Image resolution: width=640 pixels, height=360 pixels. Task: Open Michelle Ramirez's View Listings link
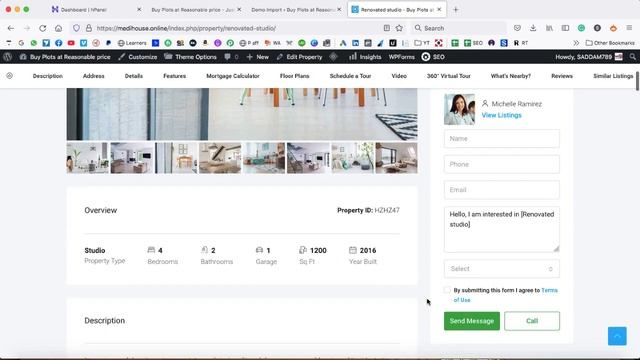(501, 115)
